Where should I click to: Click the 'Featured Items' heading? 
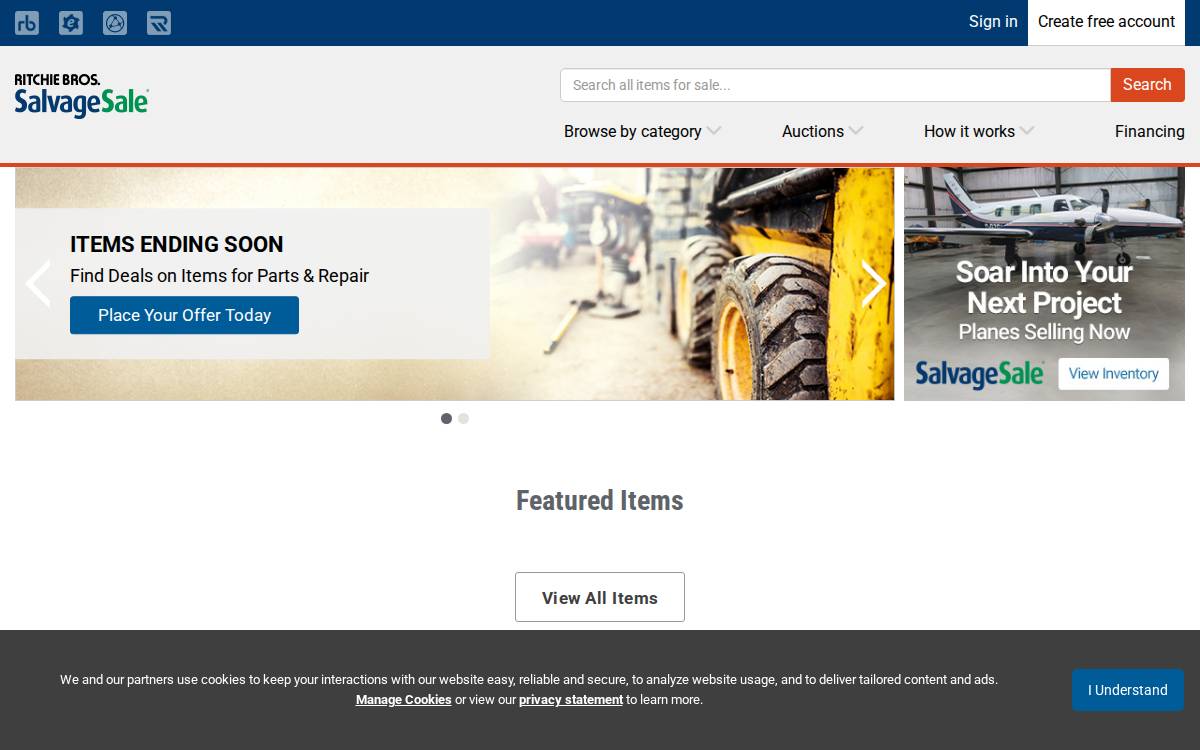(600, 500)
